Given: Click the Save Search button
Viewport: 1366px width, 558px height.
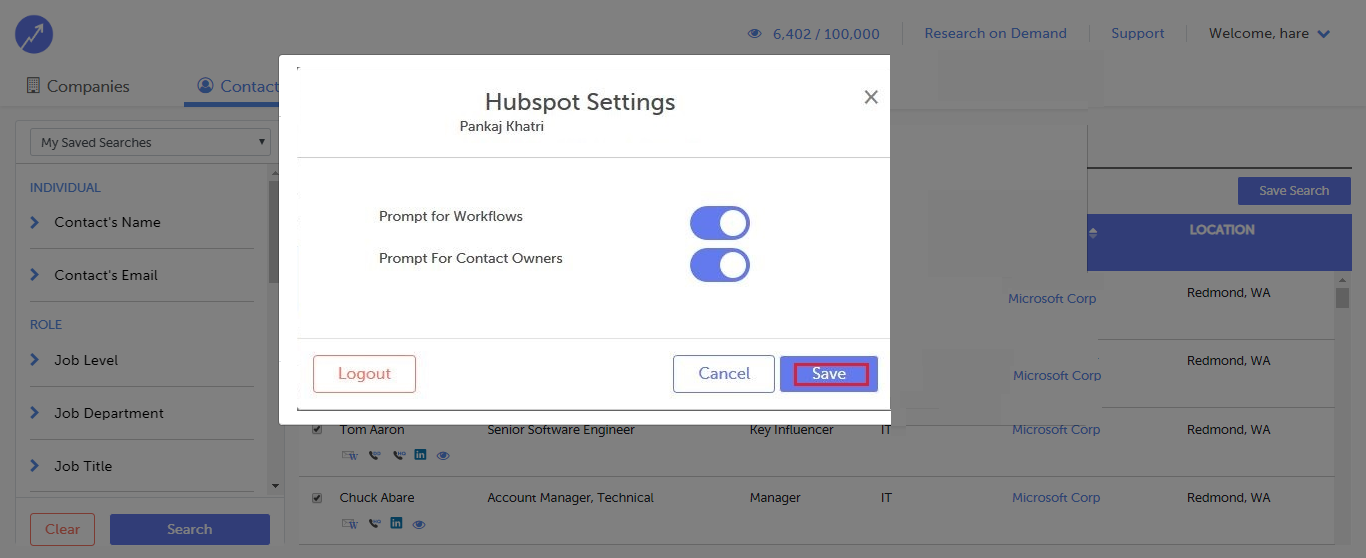Looking at the screenshot, I should tap(1294, 191).
